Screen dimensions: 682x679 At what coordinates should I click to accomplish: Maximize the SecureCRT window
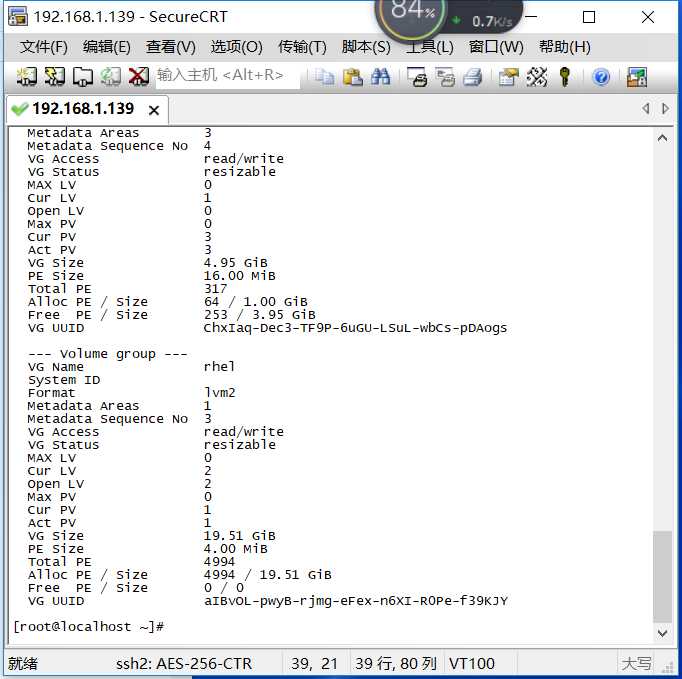589,17
